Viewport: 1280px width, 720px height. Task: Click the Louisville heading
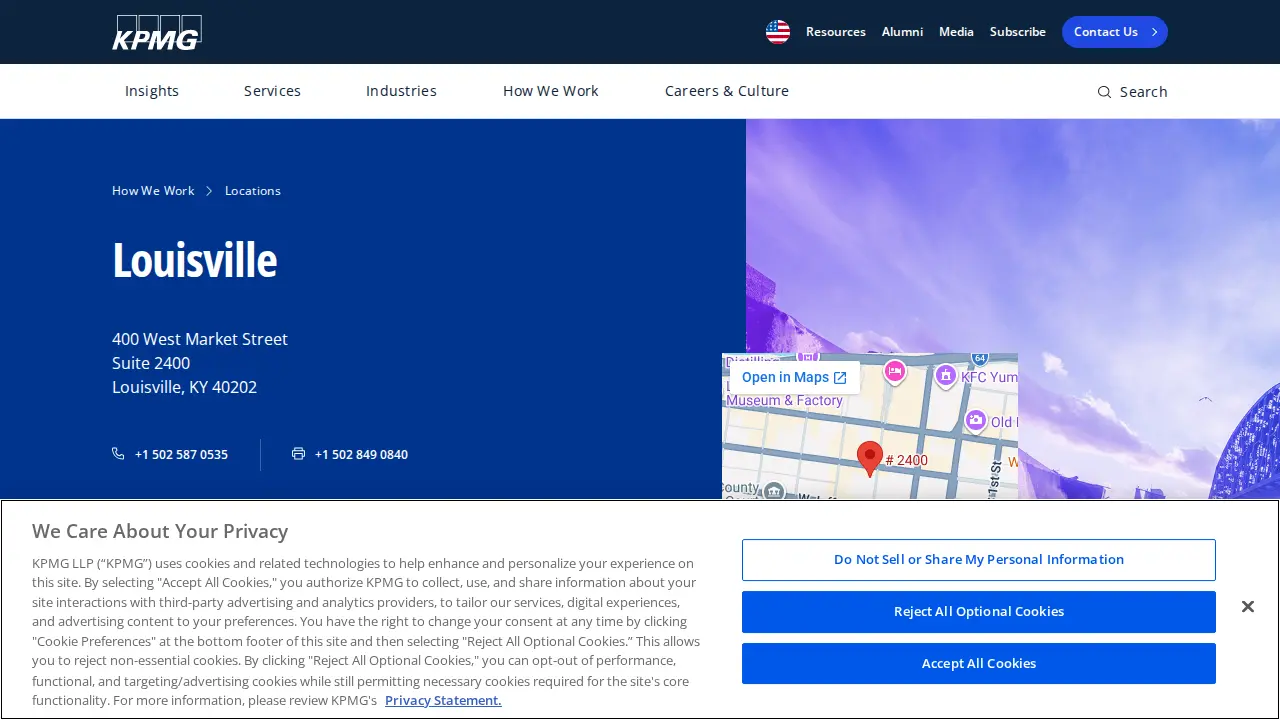[x=195, y=260]
